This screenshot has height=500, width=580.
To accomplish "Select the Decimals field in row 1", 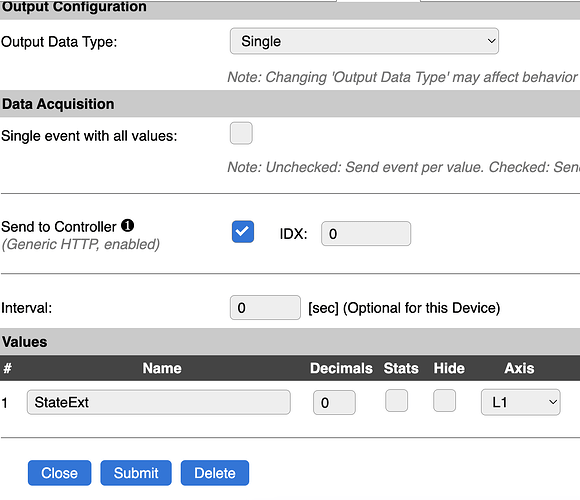I will pos(334,402).
